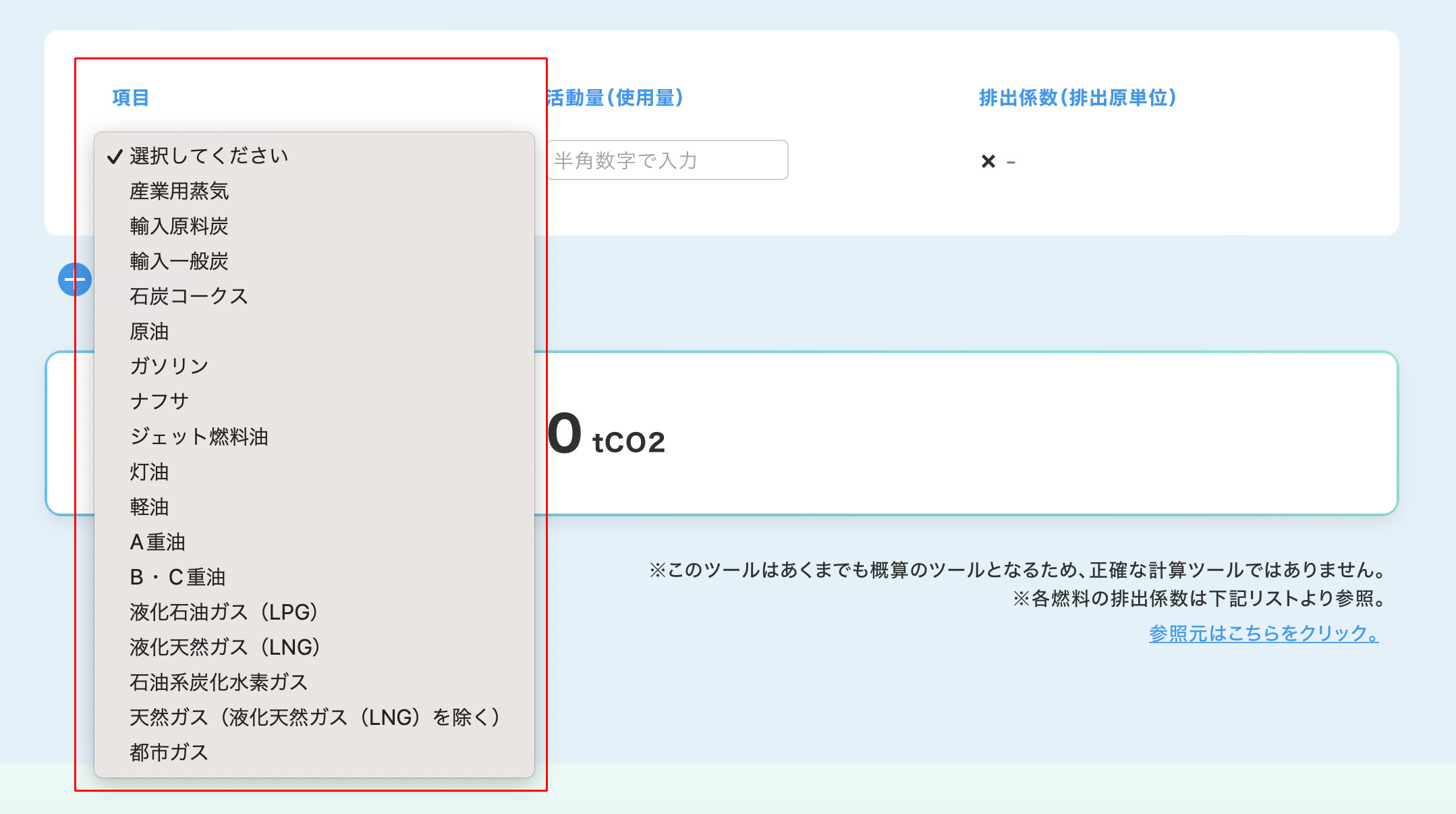Select A重油 from the dropdown
This screenshot has height=814, width=1456.
[158, 542]
